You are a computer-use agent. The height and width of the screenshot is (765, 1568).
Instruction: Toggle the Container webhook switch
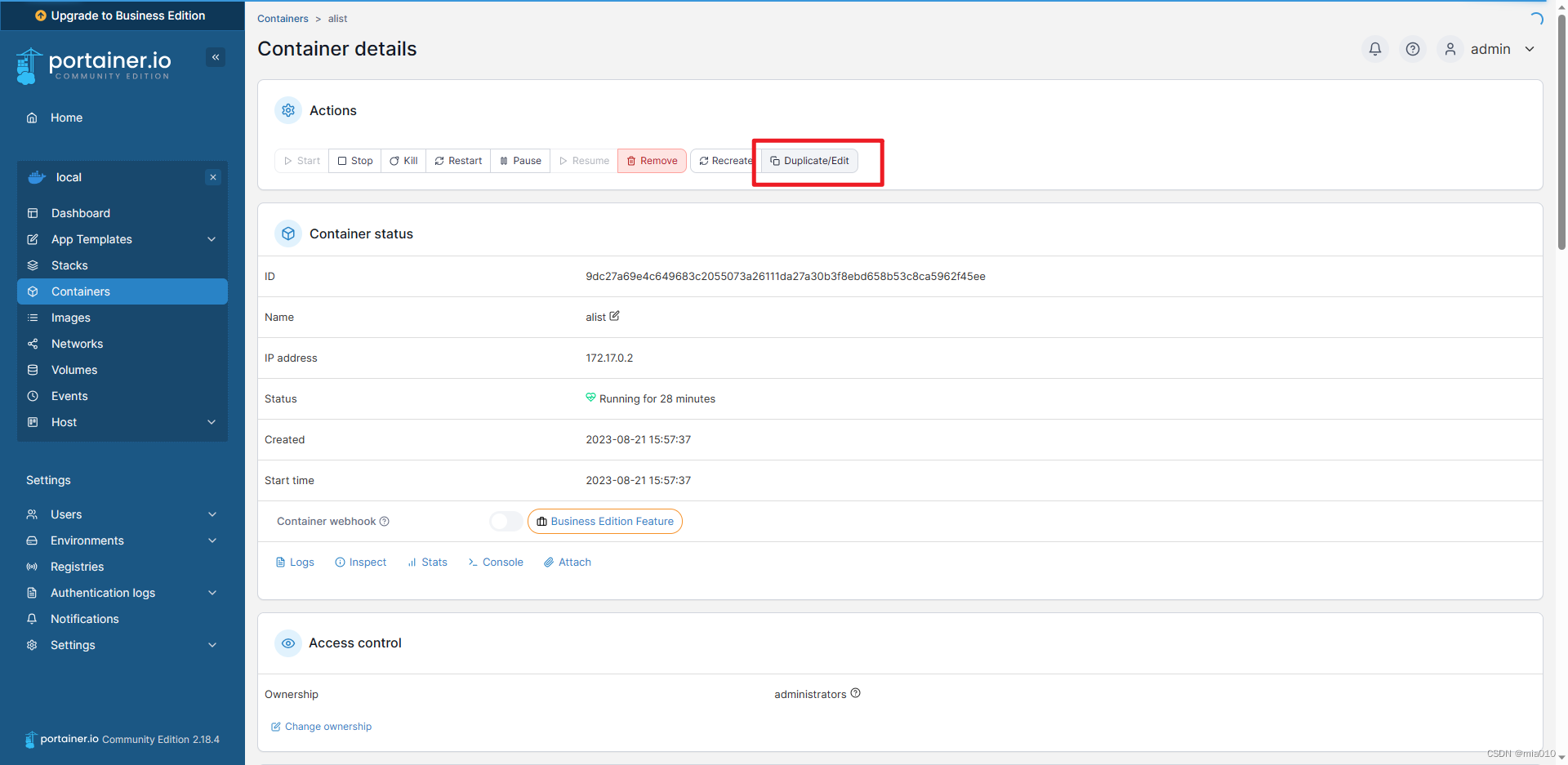pos(506,521)
